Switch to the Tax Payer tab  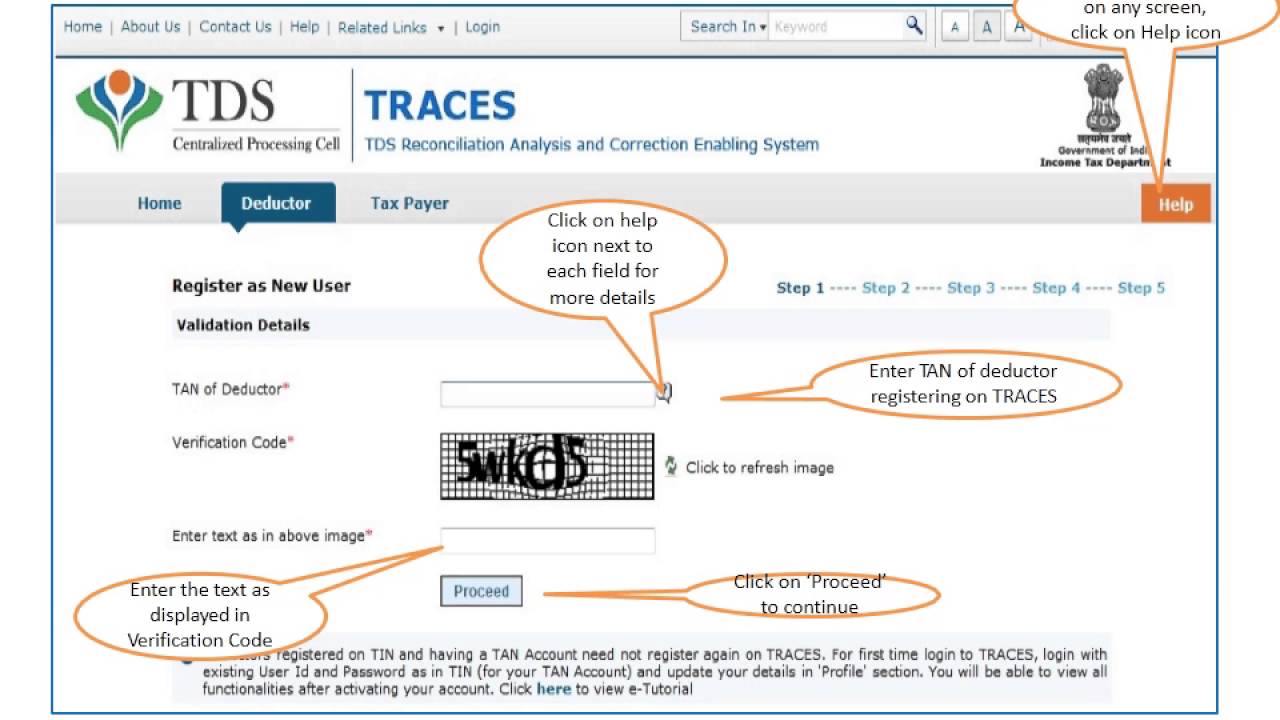[x=409, y=203]
